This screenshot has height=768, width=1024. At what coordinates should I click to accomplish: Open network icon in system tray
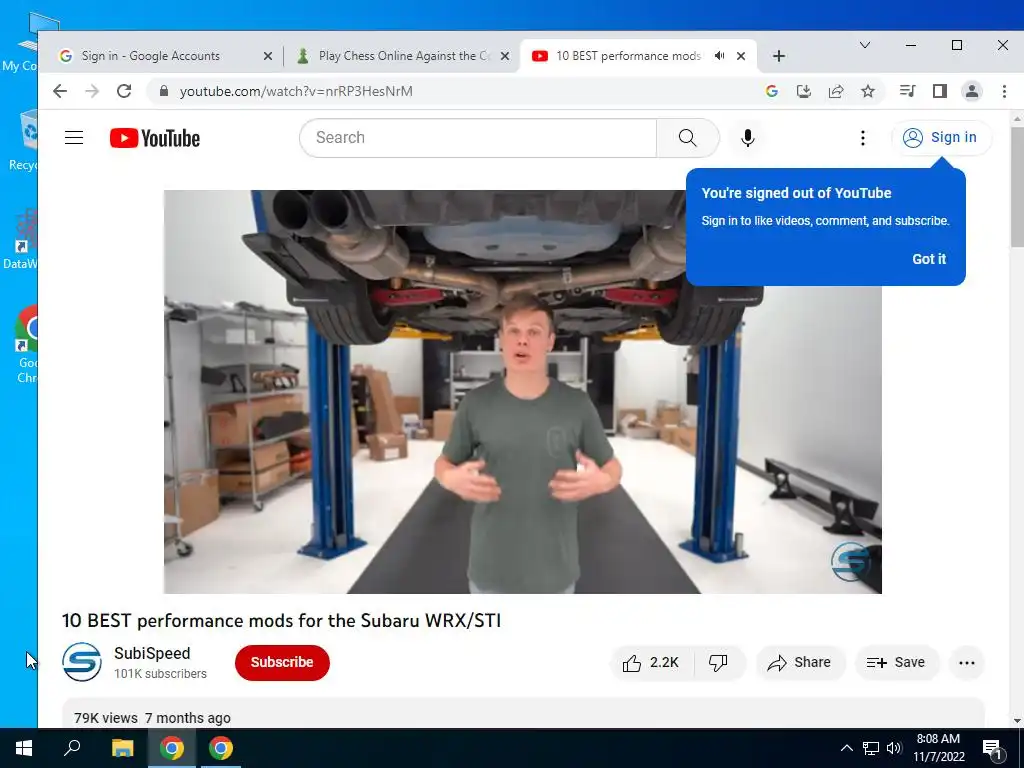point(871,748)
